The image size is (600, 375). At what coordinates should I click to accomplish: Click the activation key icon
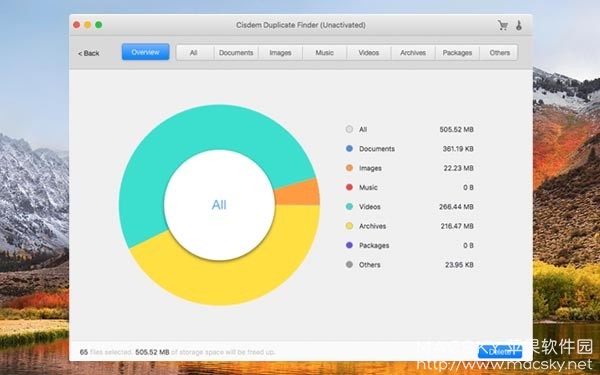coord(519,25)
